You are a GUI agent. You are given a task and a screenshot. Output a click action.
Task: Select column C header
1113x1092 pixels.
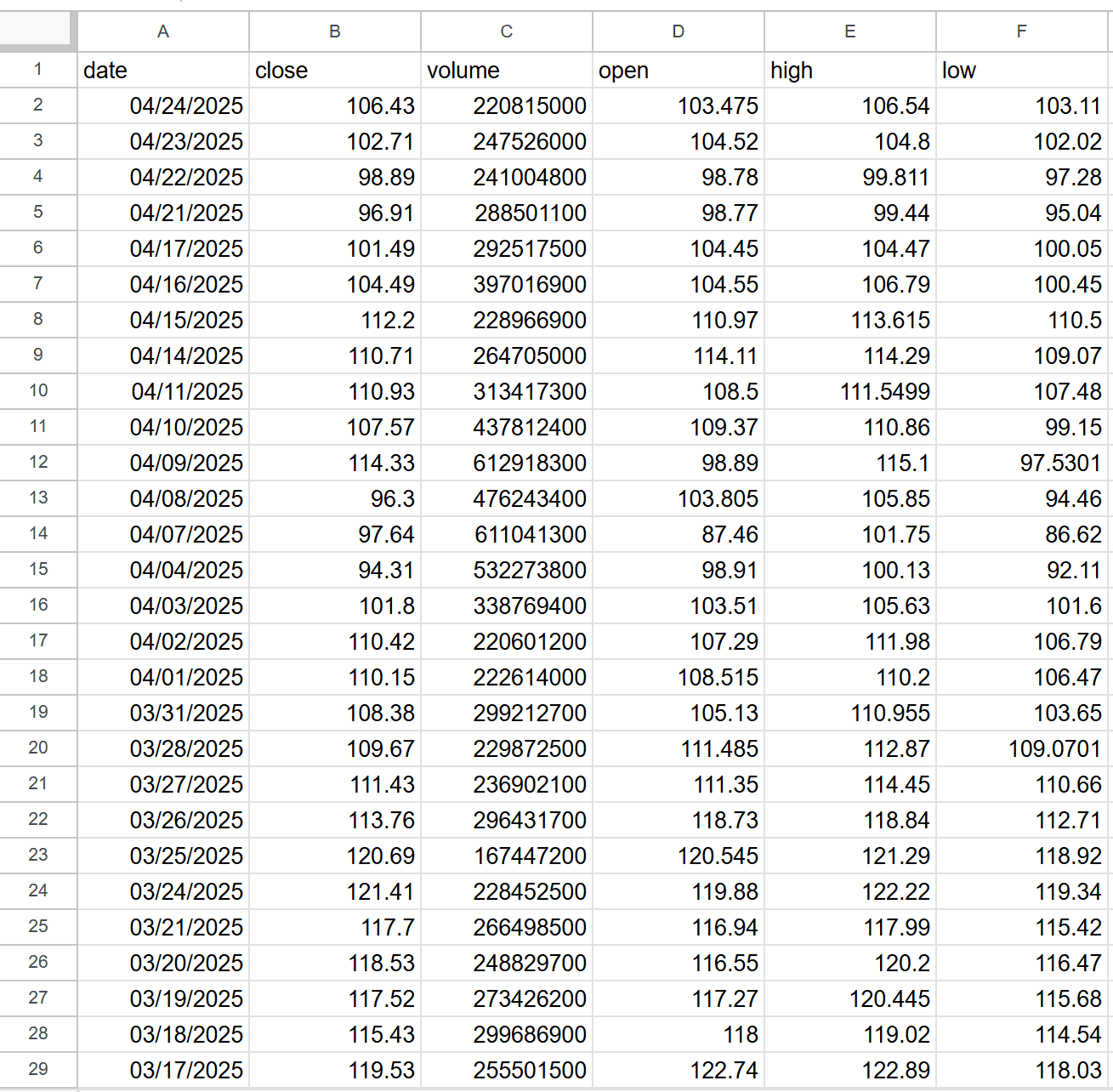tap(506, 31)
